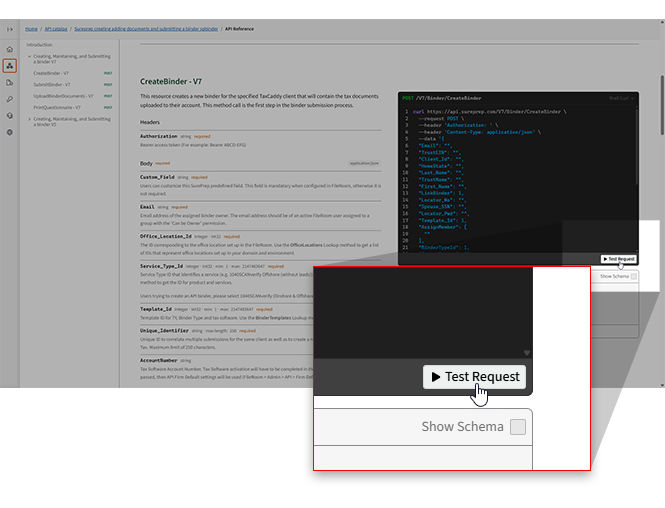Open PrintQuestionnaire - V7 in the tree
Image resolution: width=665 pixels, height=508 pixels.
[57, 108]
